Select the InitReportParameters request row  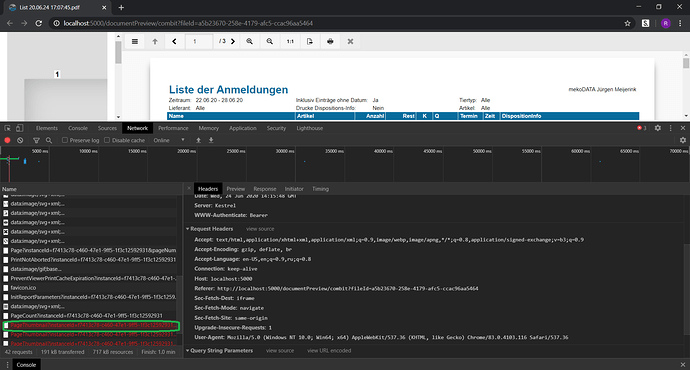(89, 297)
